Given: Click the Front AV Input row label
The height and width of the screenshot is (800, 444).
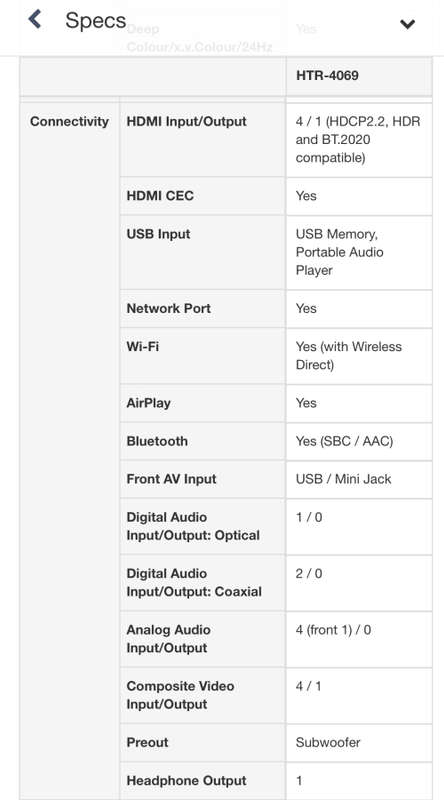Looking at the screenshot, I should click(171, 479).
